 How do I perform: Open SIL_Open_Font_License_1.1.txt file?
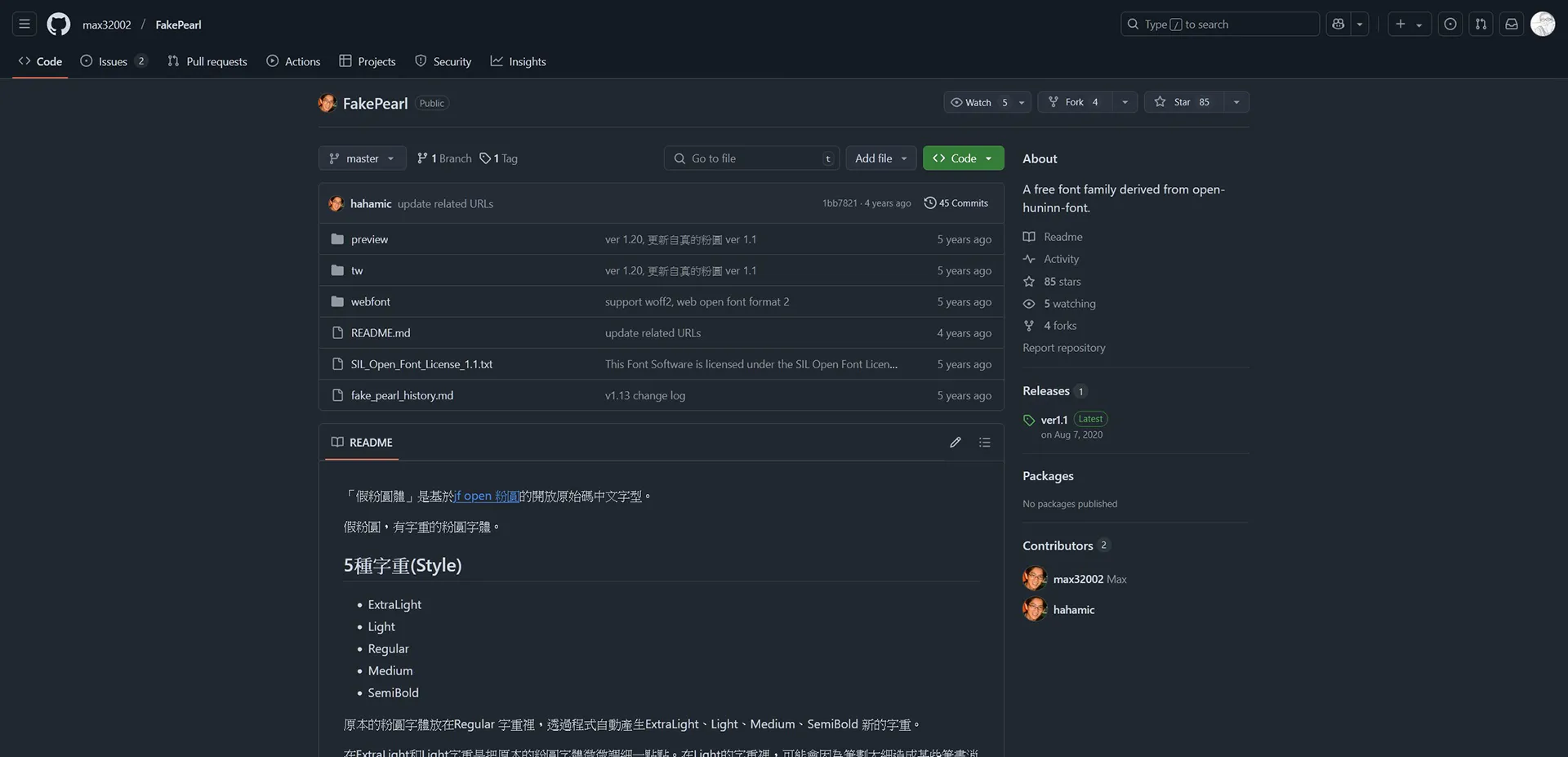pos(421,364)
